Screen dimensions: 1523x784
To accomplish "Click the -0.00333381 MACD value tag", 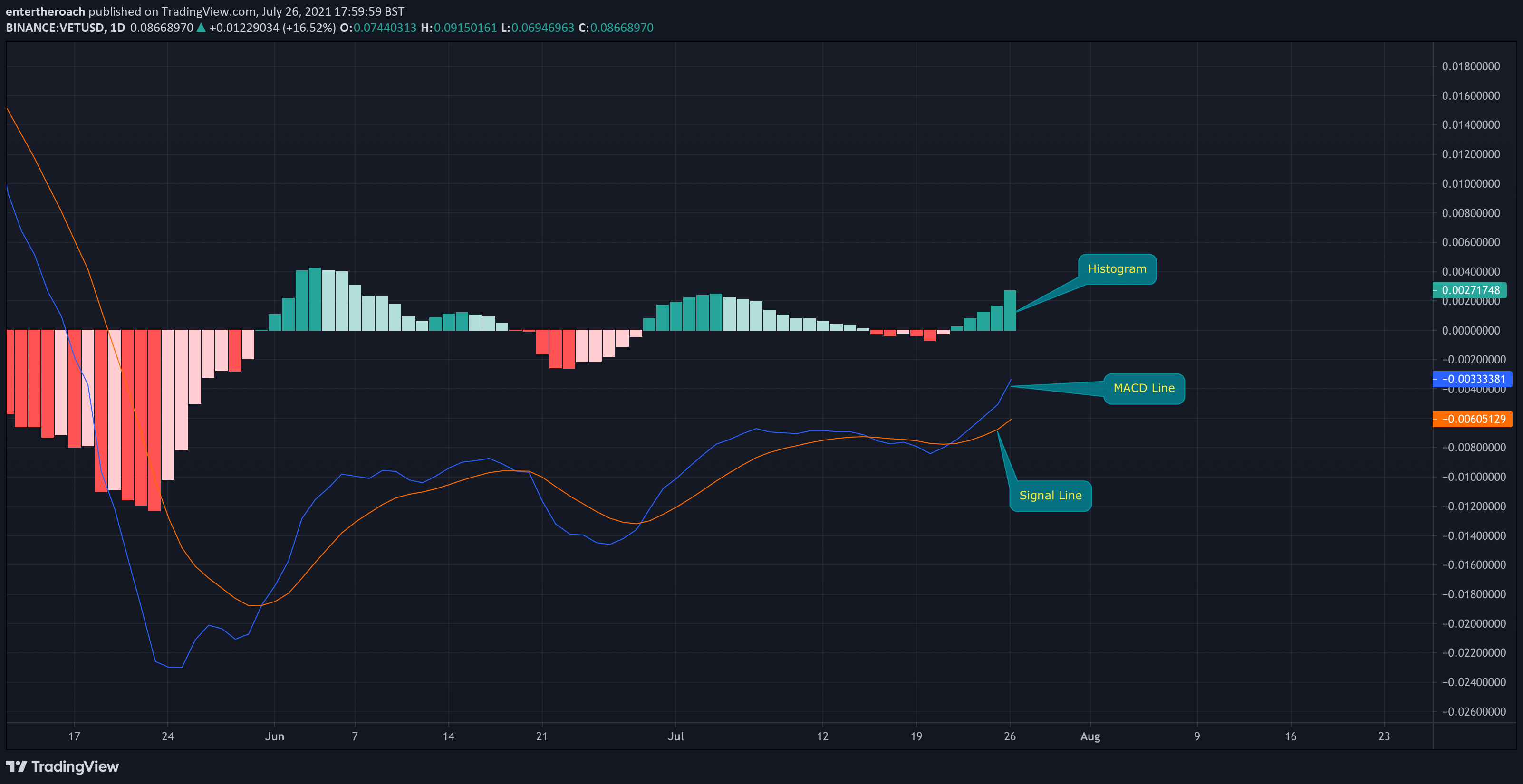I will point(1472,379).
